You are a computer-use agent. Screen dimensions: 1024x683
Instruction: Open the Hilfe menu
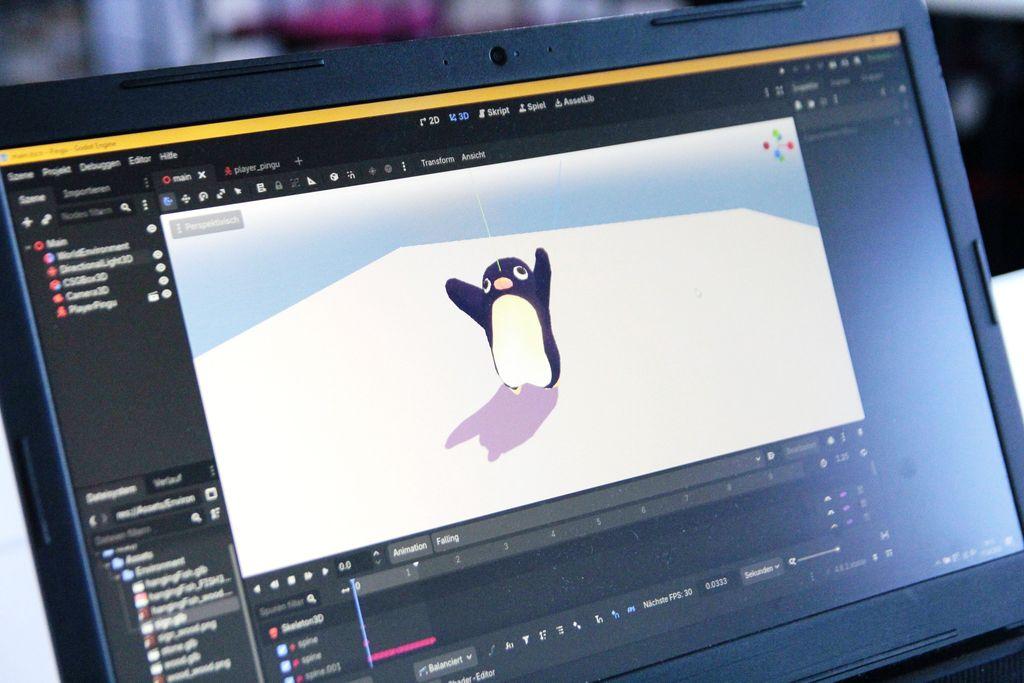[x=168, y=156]
